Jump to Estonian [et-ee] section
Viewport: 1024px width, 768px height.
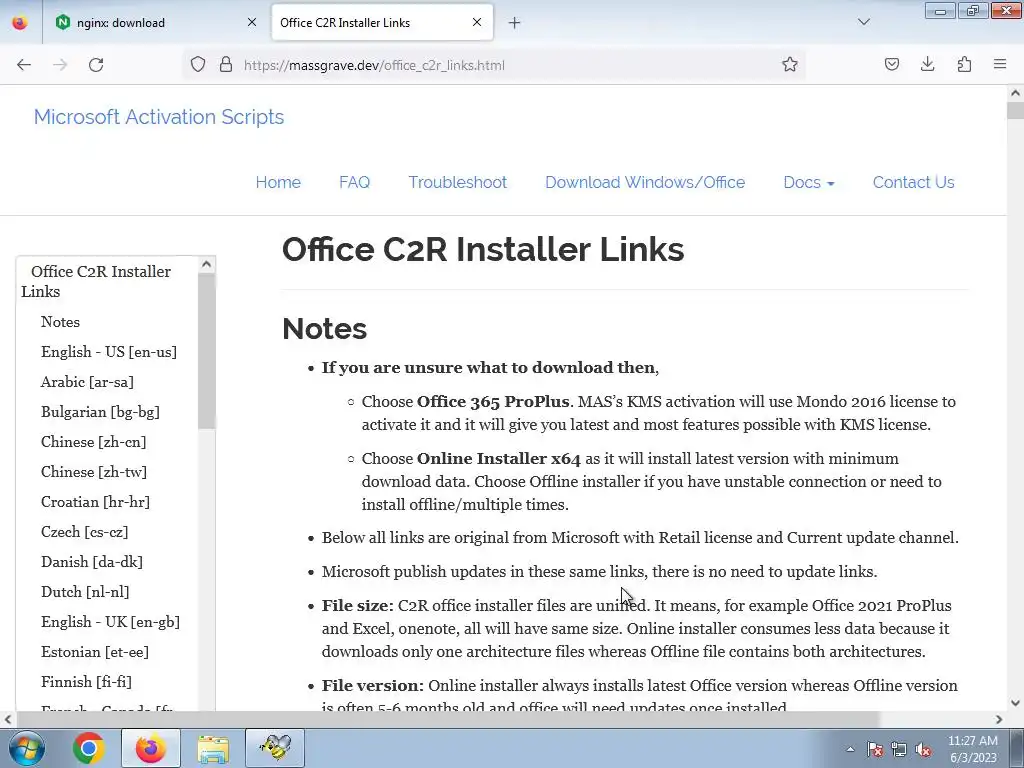point(95,652)
